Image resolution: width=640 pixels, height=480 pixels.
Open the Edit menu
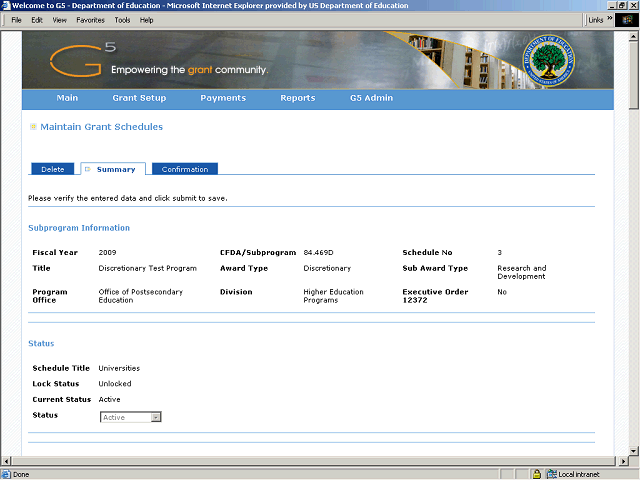(x=37, y=20)
